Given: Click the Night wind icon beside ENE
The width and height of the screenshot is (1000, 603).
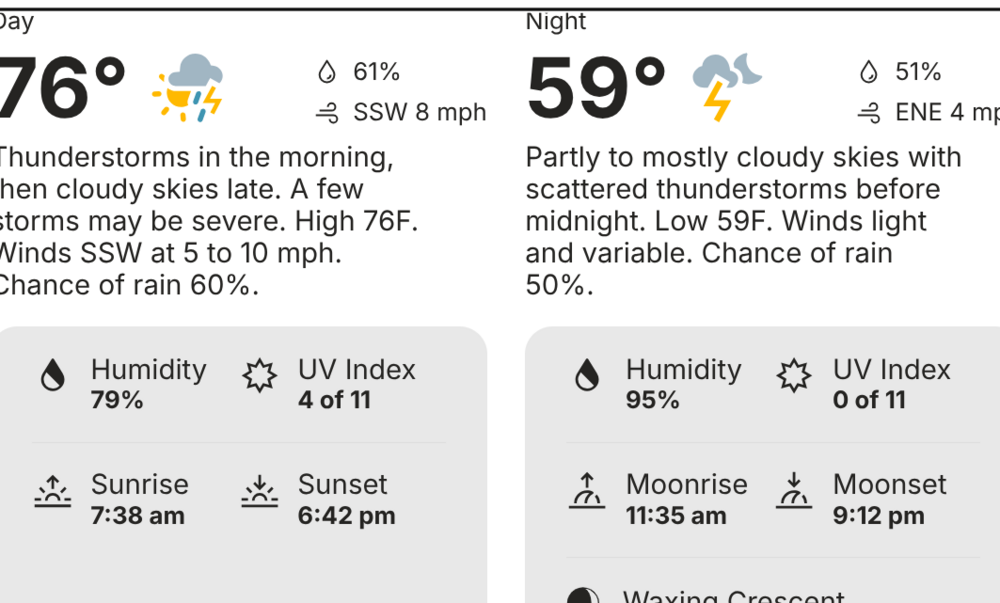Looking at the screenshot, I should (869, 113).
